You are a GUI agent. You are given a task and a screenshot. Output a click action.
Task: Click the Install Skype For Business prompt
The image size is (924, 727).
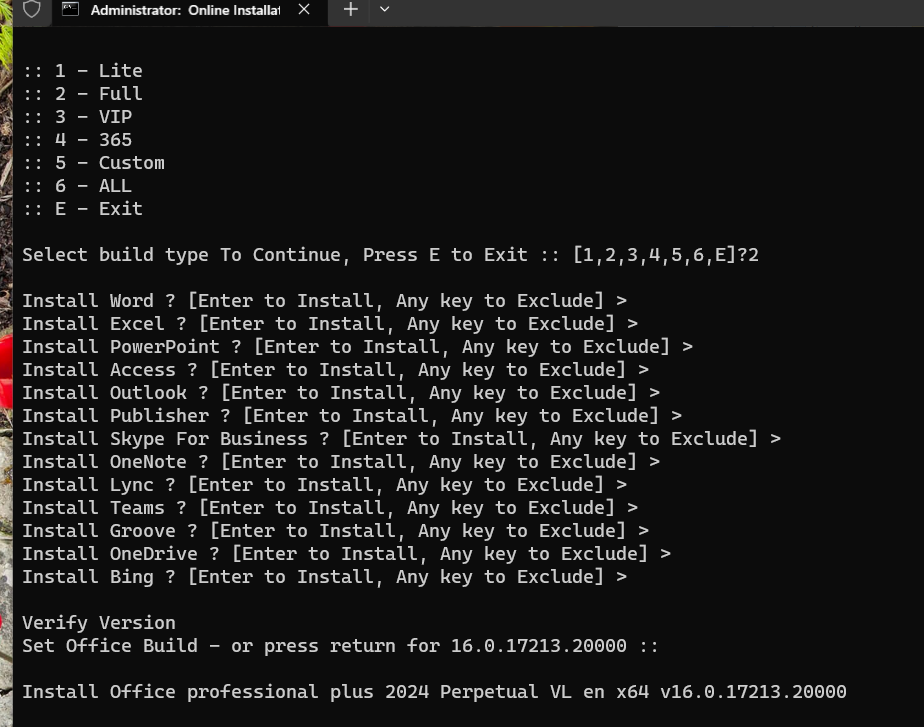(402, 439)
